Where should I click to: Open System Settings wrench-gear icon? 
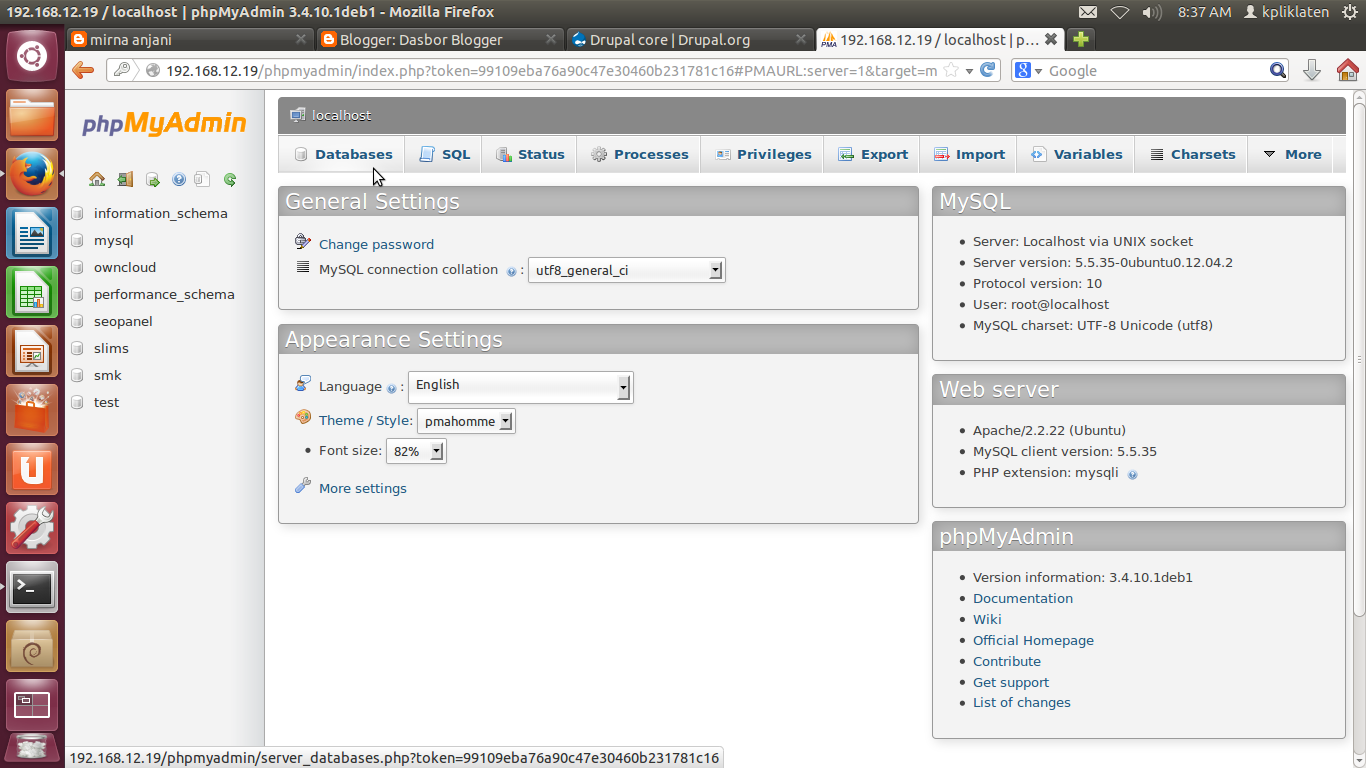click(32, 528)
